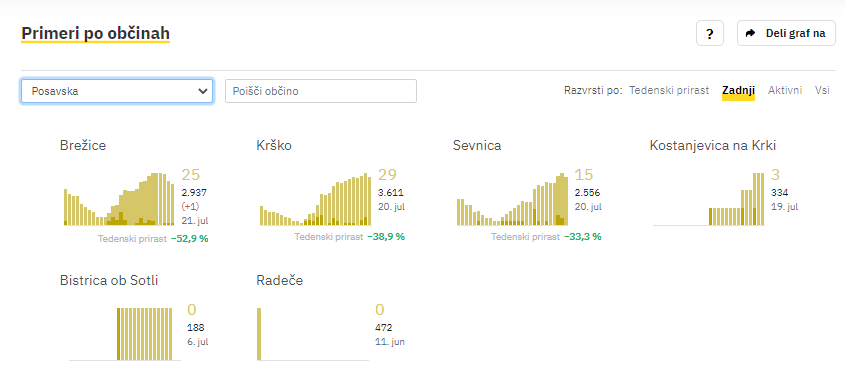Select the Krško bar chart

pos(316,198)
